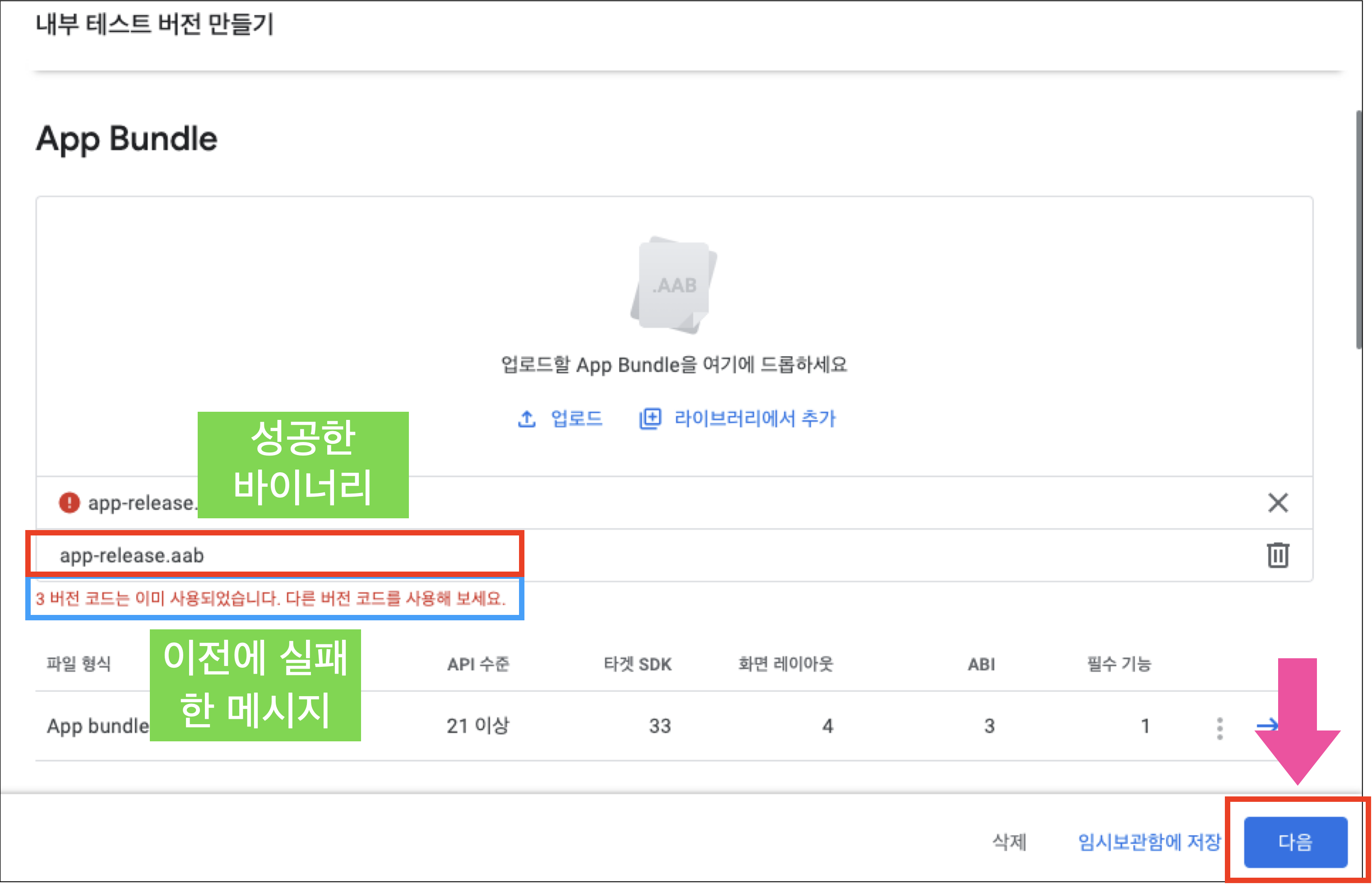This screenshot has height=884, width=1372.
Task: Click the 타겟 SDK column header
Action: [637, 664]
